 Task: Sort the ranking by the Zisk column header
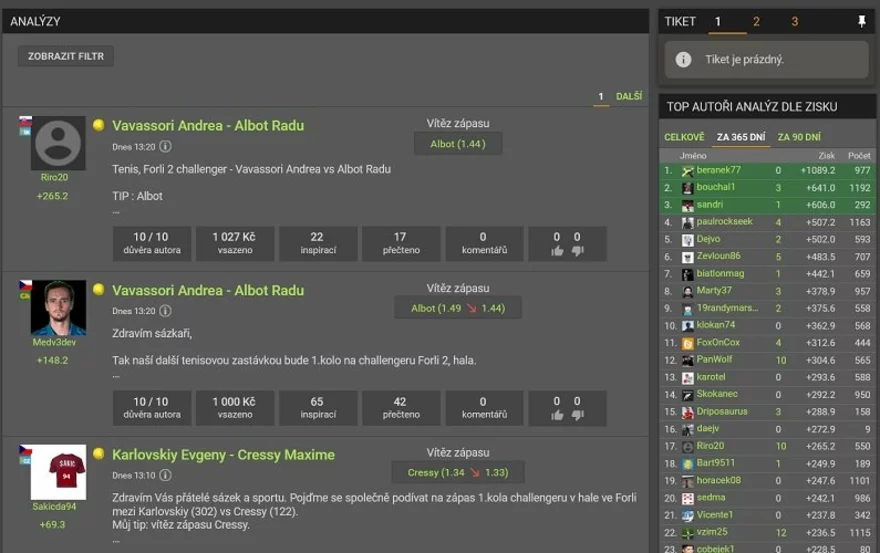826,156
